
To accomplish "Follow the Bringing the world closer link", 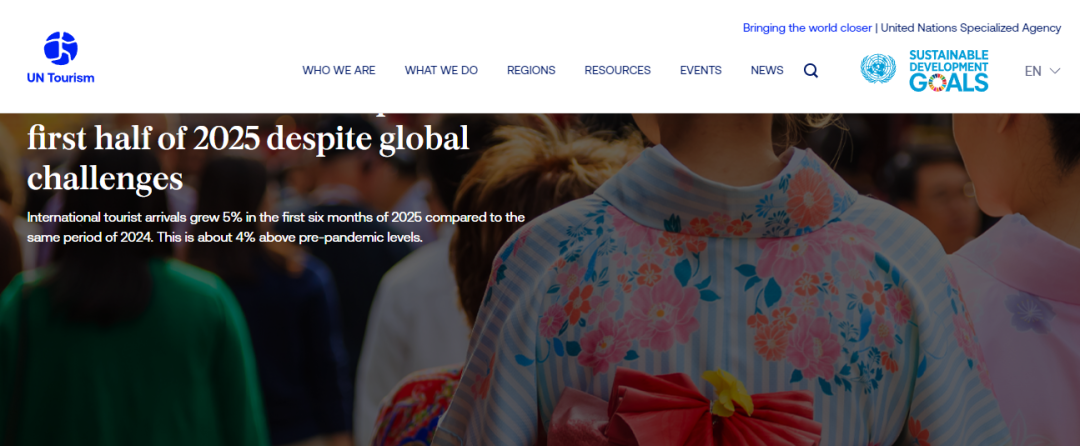I will coord(807,28).
